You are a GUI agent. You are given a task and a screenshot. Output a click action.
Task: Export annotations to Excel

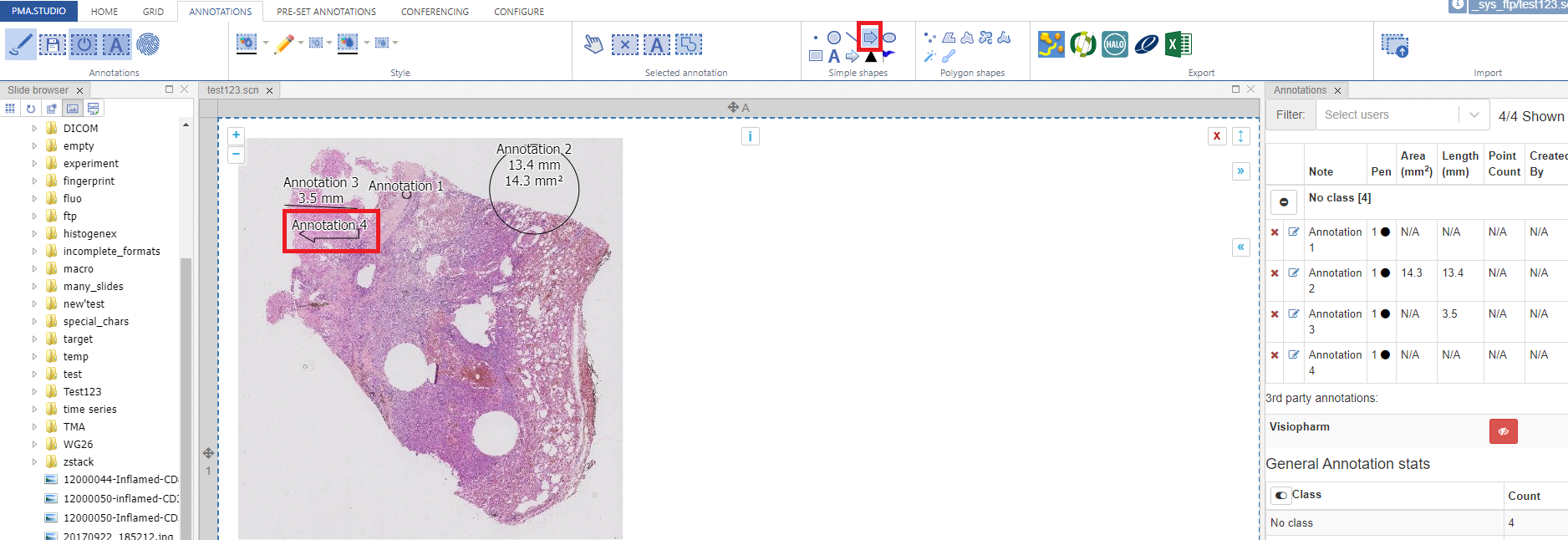pos(1178,44)
